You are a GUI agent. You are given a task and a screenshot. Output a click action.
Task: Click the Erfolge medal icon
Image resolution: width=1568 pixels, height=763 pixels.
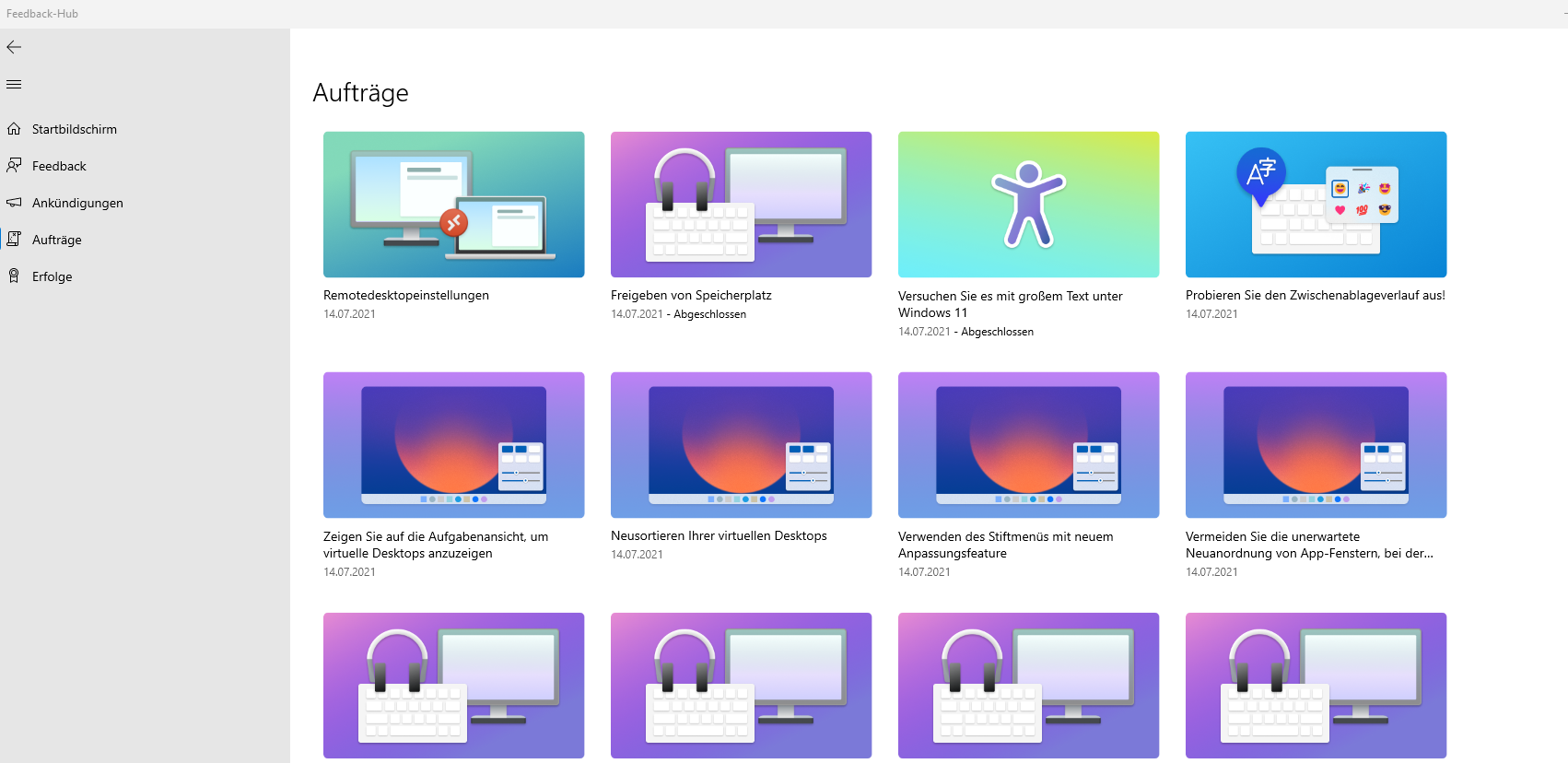pyautogui.click(x=14, y=276)
